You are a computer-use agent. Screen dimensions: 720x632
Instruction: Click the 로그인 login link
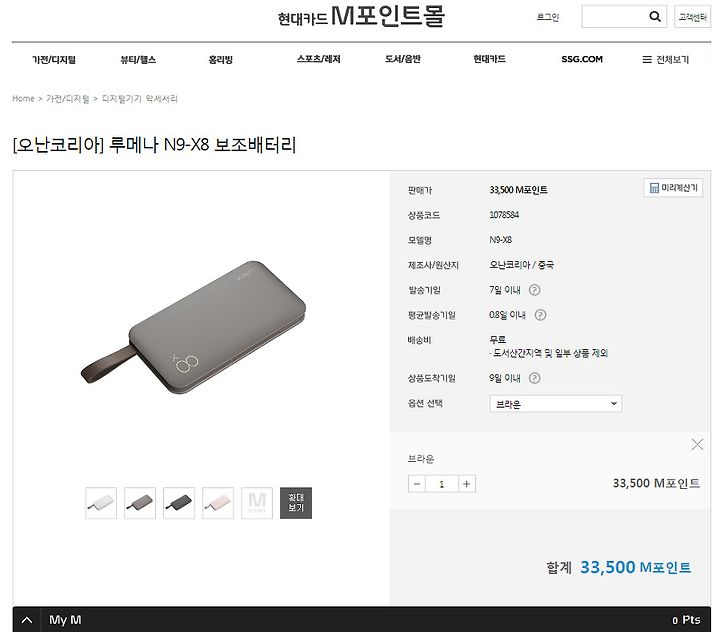point(548,17)
